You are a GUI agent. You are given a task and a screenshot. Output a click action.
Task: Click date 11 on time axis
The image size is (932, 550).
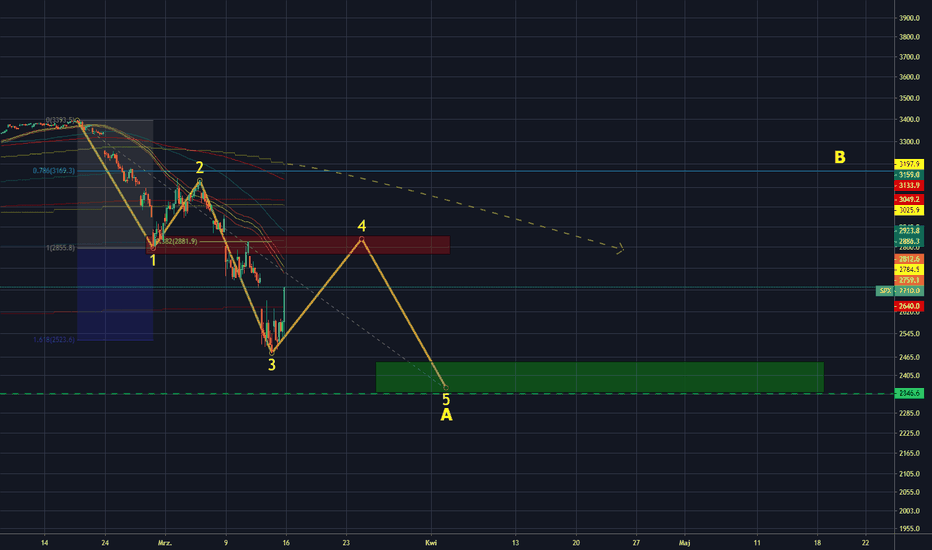pos(757,543)
